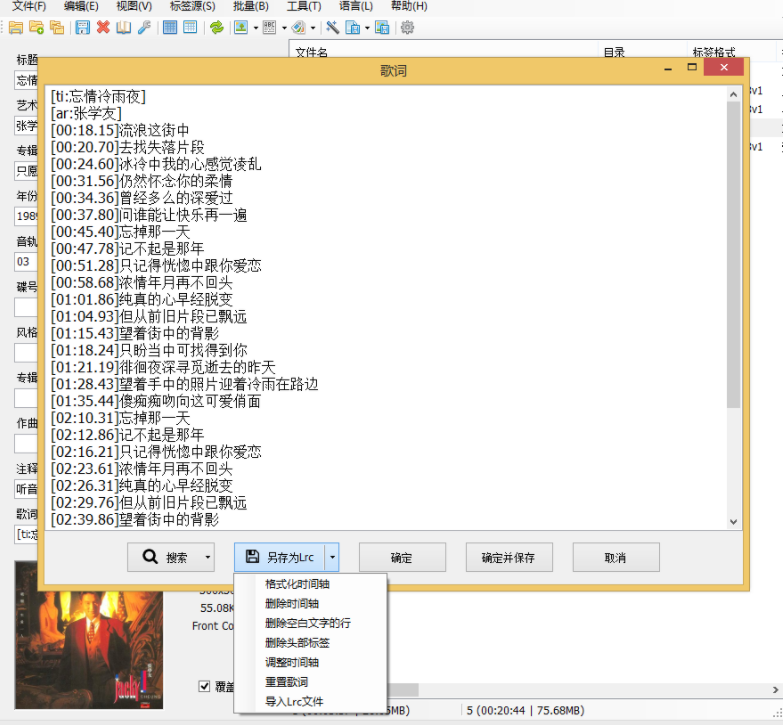Click the red X delete icon
Viewport: 783px width, 725px height.
(x=103, y=27)
